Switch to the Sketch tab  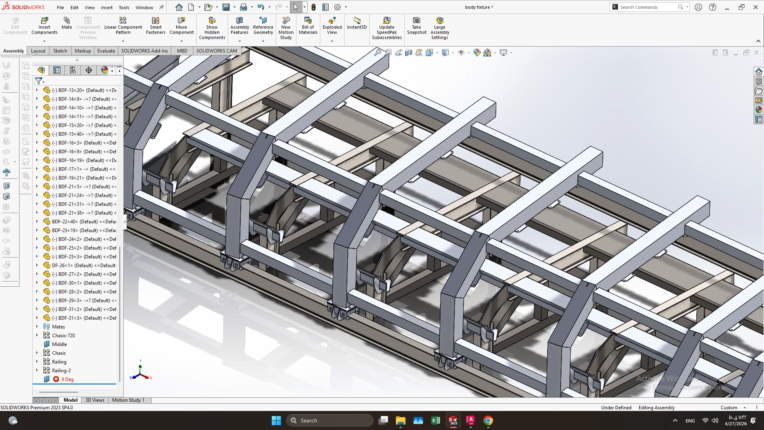click(x=60, y=51)
